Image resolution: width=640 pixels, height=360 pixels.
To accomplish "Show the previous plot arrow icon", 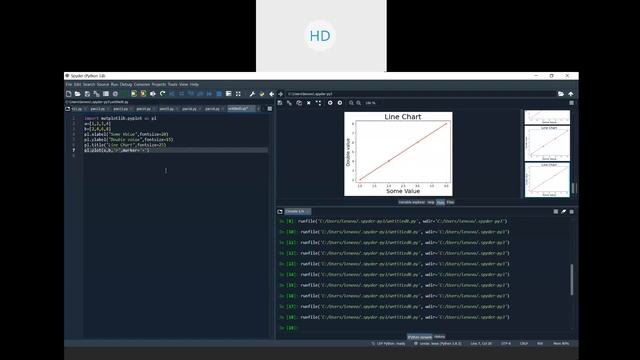I will coord(330,103).
